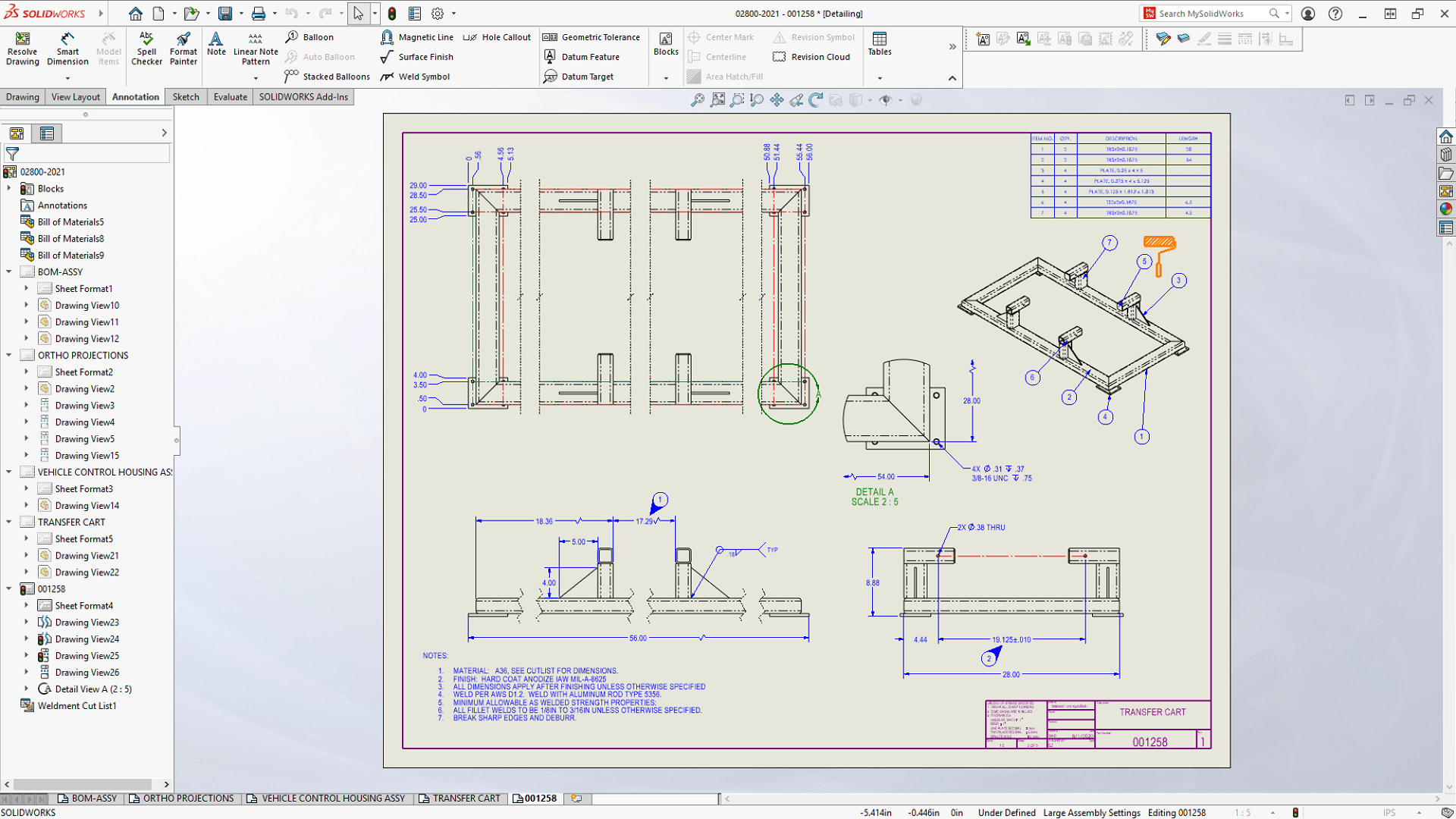Click Weldment Cut List1 tree item
Screen dimensions: 1456x819
coord(77,706)
